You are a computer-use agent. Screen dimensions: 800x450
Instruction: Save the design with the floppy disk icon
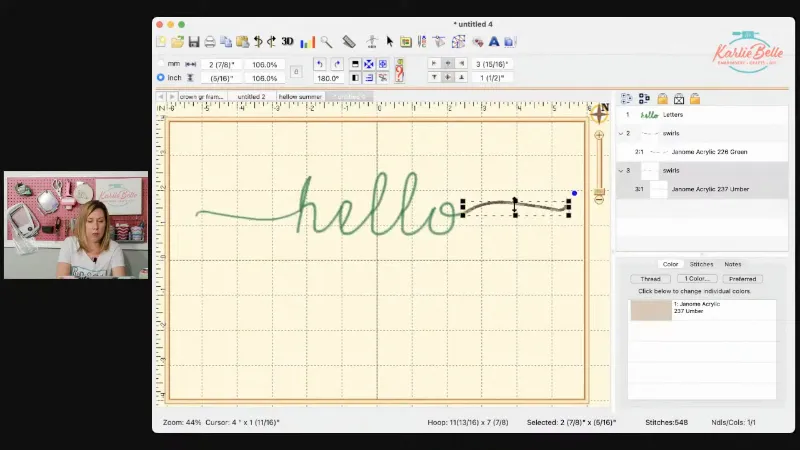click(x=194, y=42)
